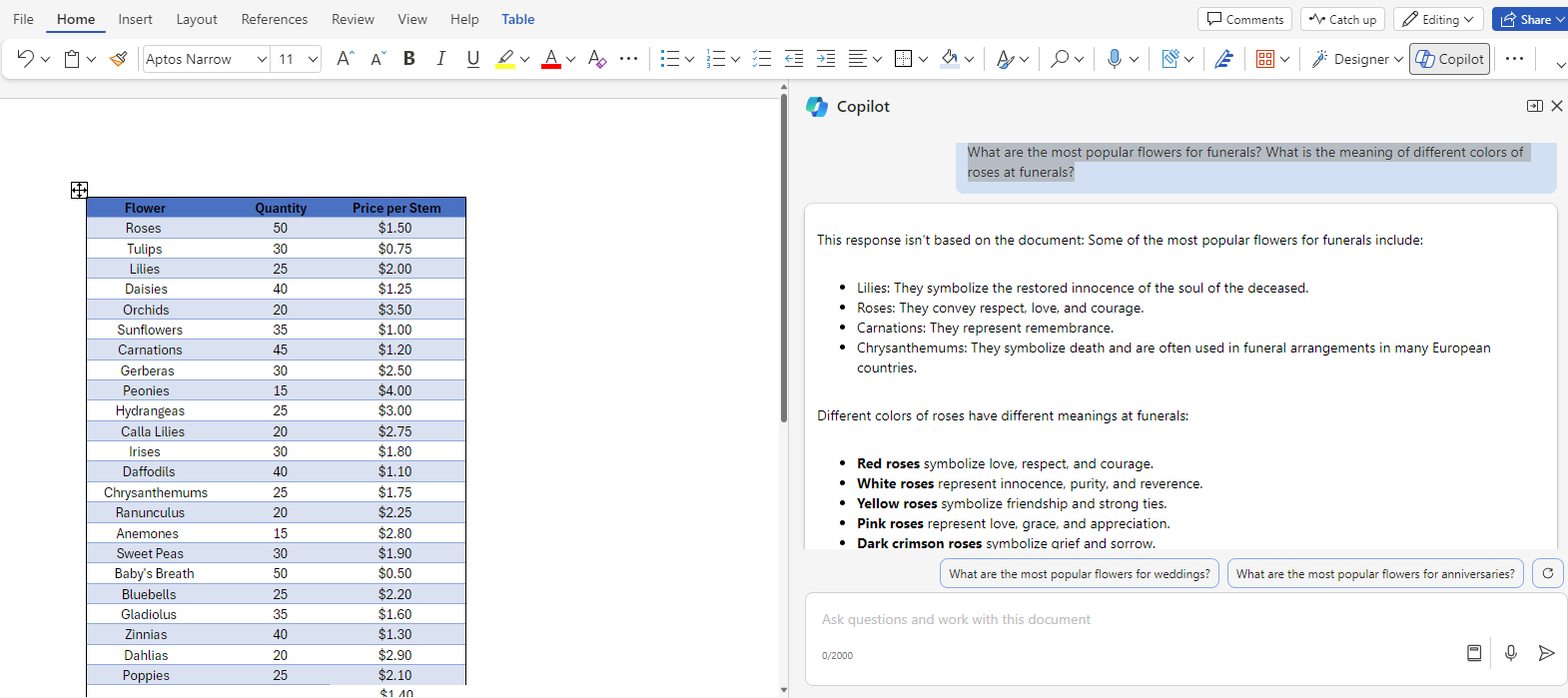Viewport: 1568px width, 698px height.
Task: Toggle Bold formatting
Action: 409,59
